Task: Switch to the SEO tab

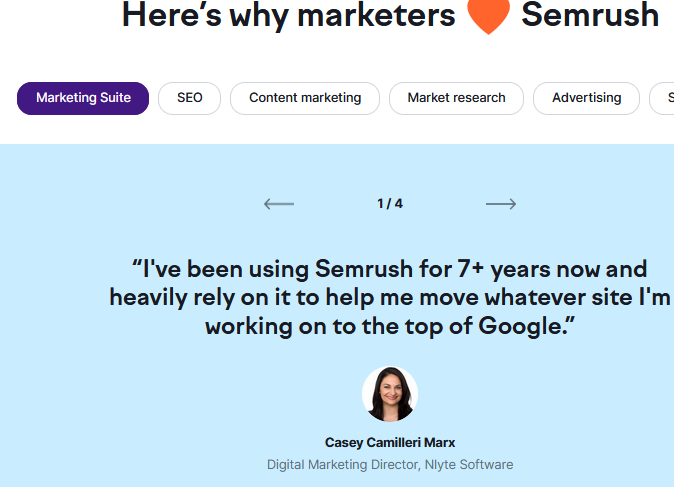Action: (x=189, y=98)
